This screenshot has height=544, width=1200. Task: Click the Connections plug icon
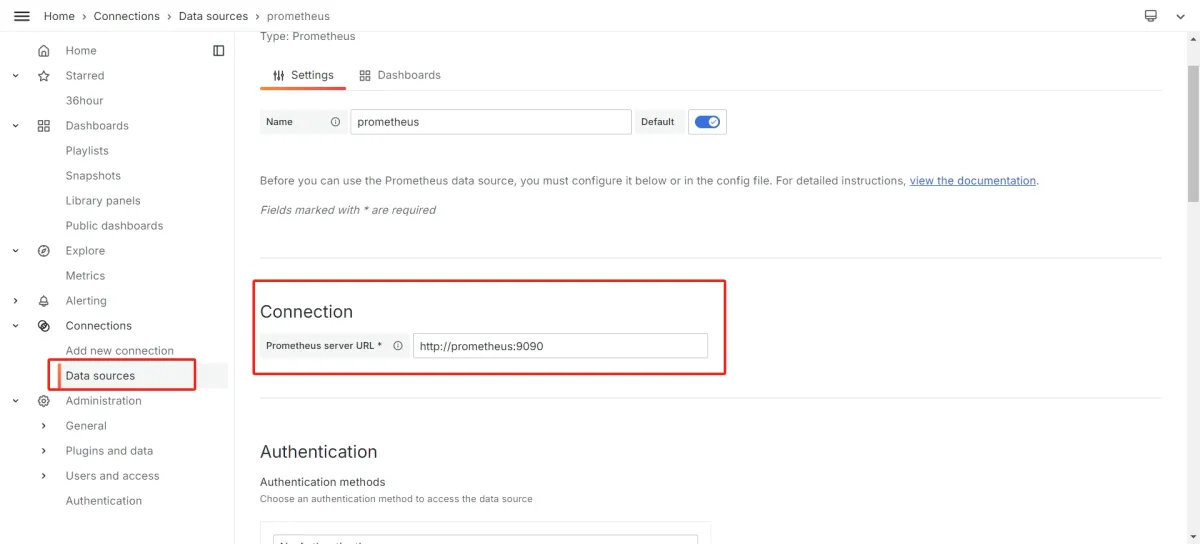click(x=43, y=326)
